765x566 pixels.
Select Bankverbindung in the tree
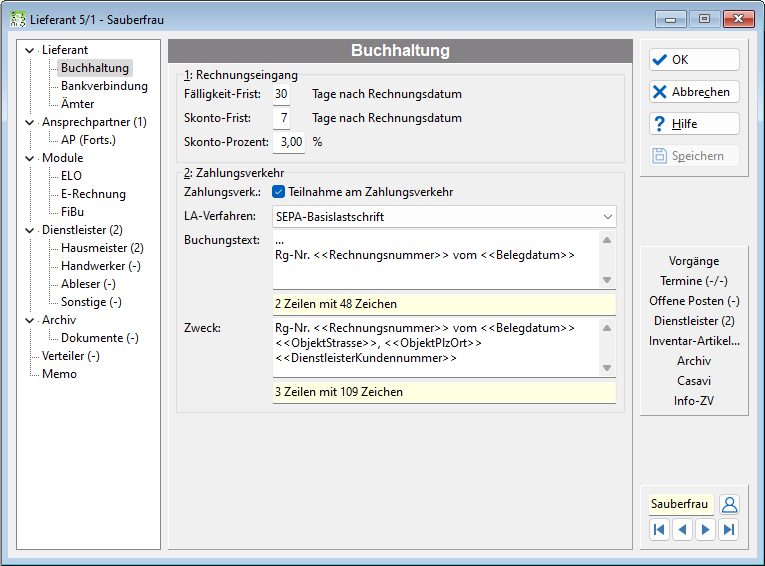pyautogui.click(x=104, y=86)
